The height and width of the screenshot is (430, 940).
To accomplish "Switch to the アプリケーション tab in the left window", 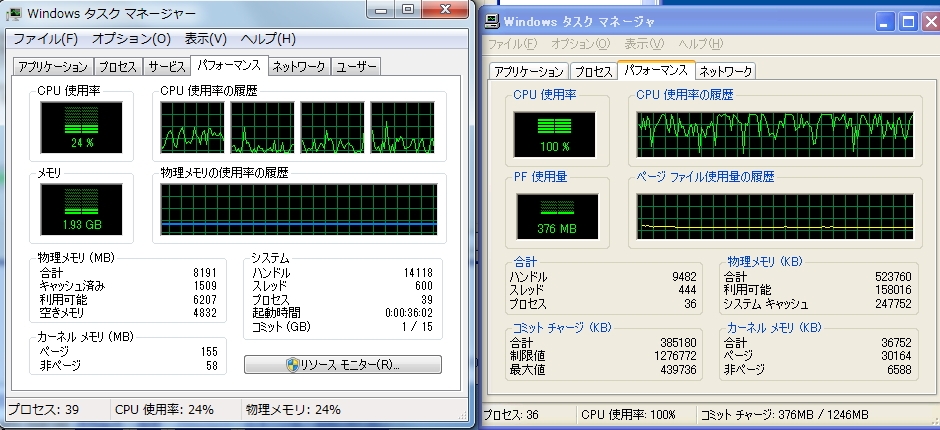I will (x=53, y=67).
